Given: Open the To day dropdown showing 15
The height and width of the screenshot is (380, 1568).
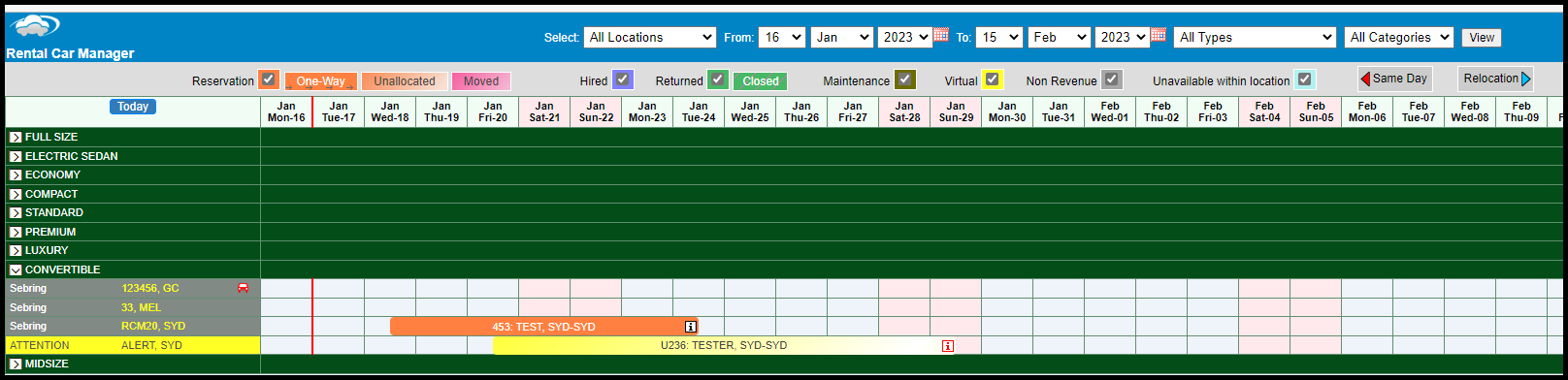Looking at the screenshot, I should [999, 38].
